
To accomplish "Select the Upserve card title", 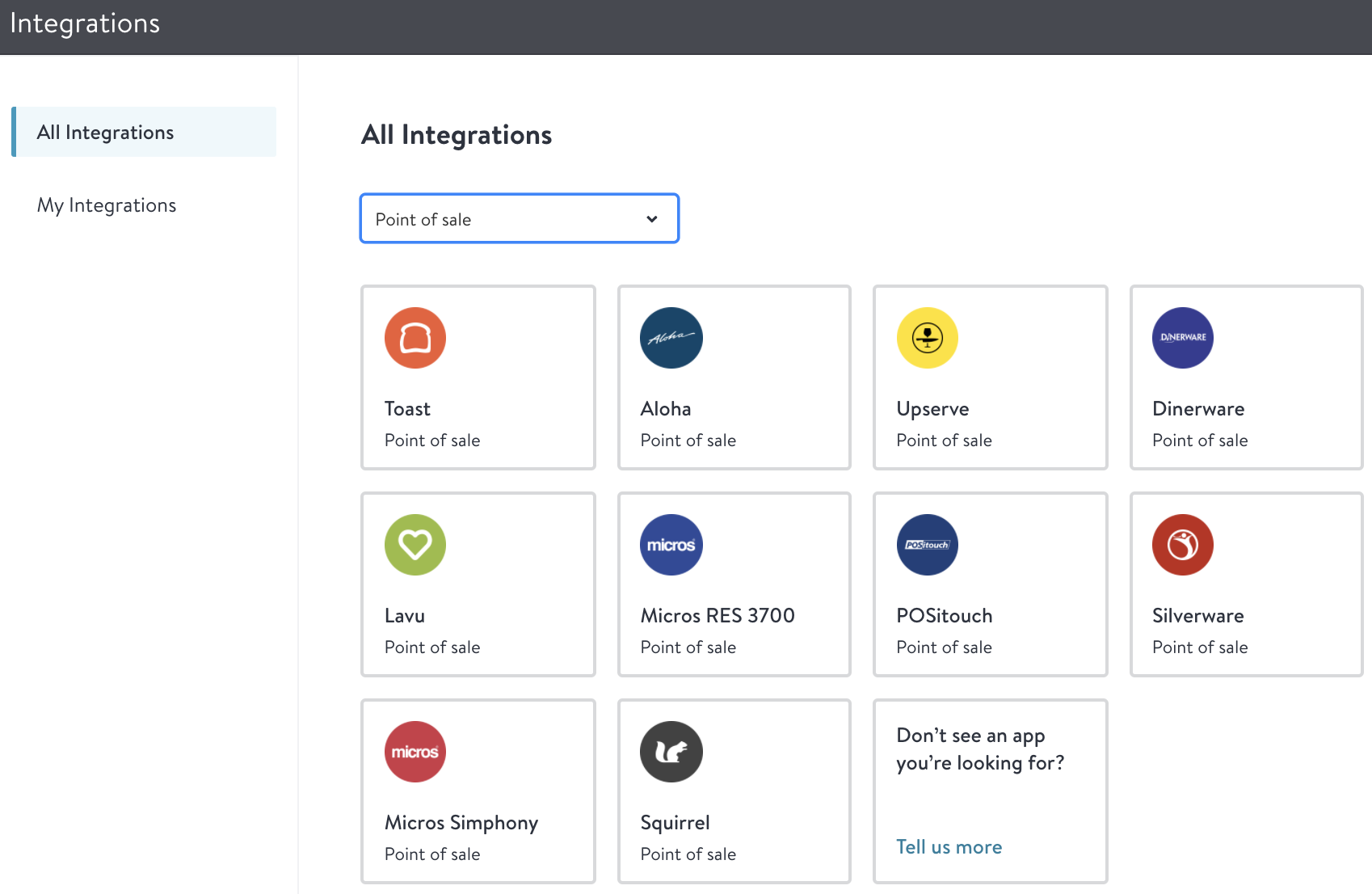I will pyautogui.click(x=932, y=410).
